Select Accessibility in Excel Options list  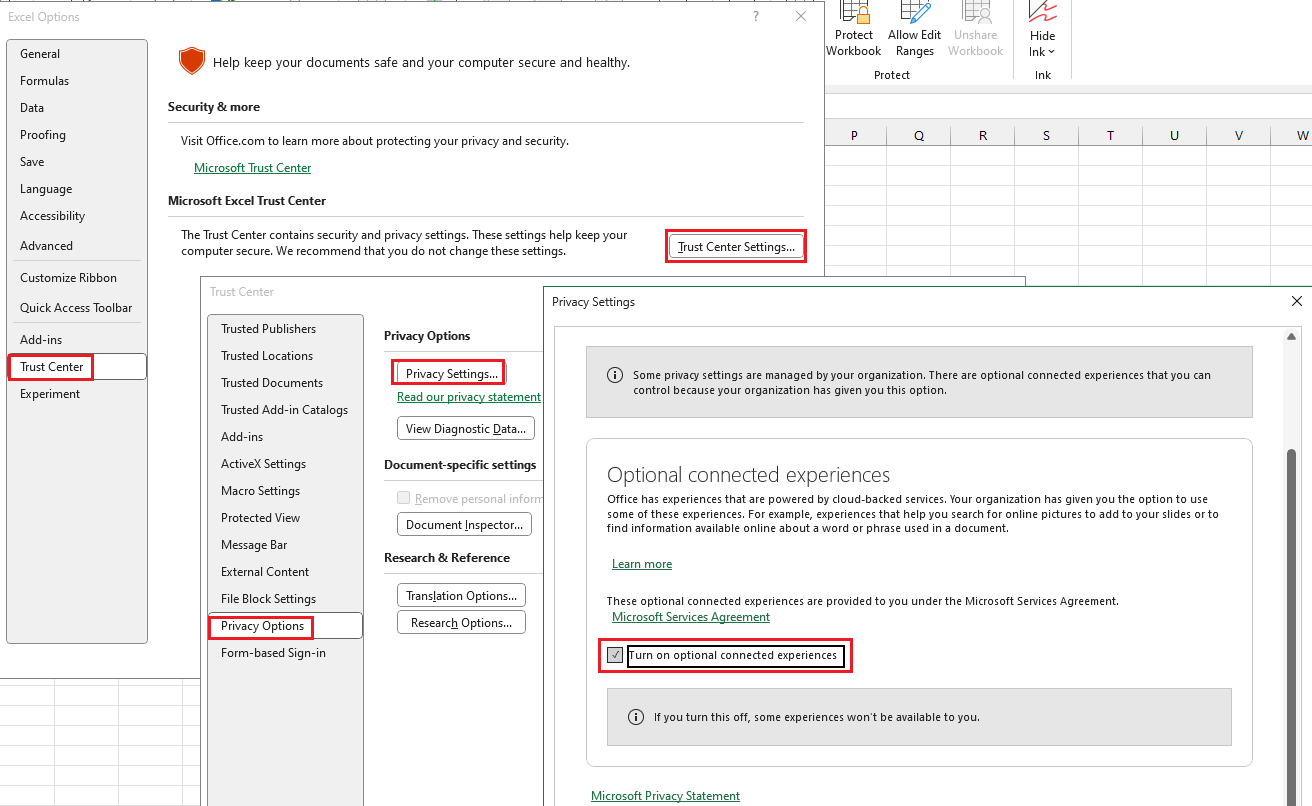coord(77,216)
